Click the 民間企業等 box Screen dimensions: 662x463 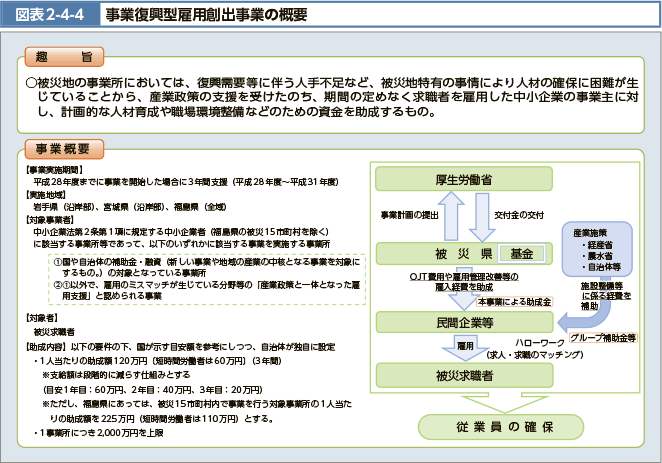click(x=463, y=323)
